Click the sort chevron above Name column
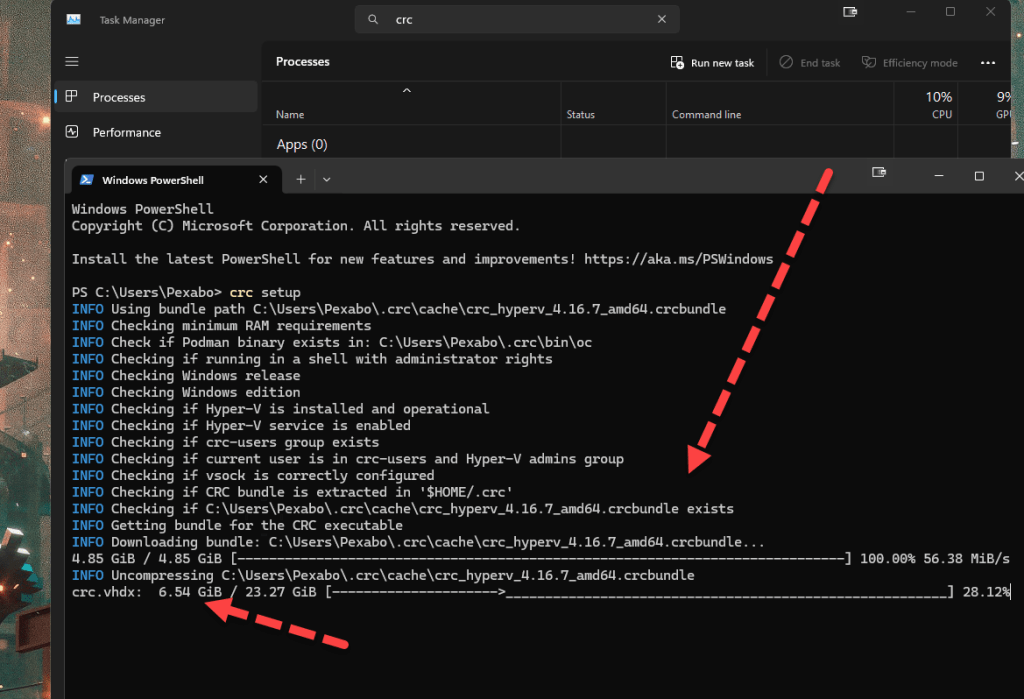Image resolution: width=1024 pixels, height=699 pixels. [x=407, y=90]
